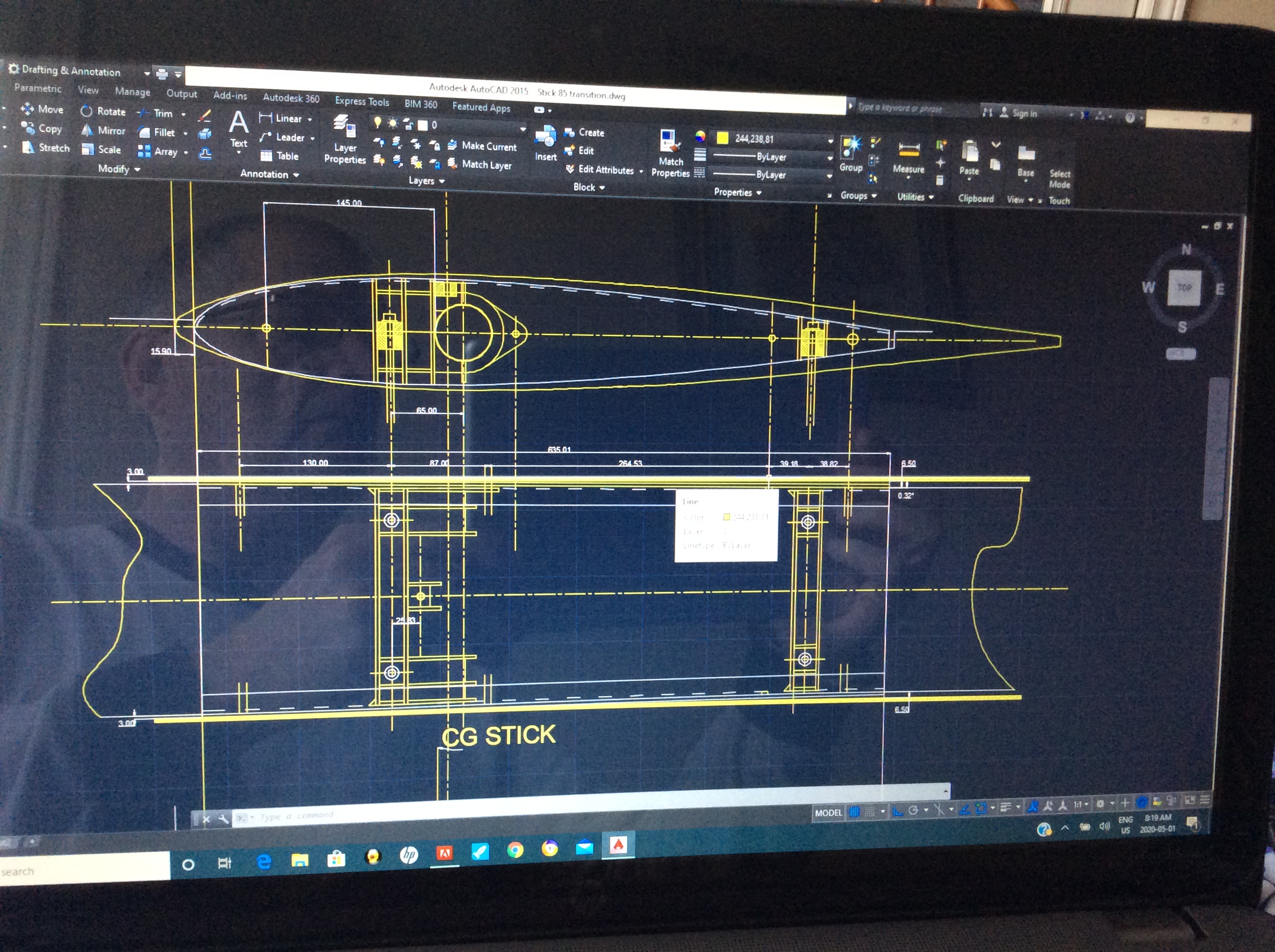Viewport: 1275px width, 952px height.
Task: Click the TOP face of ViewCube
Action: [x=1184, y=287]
